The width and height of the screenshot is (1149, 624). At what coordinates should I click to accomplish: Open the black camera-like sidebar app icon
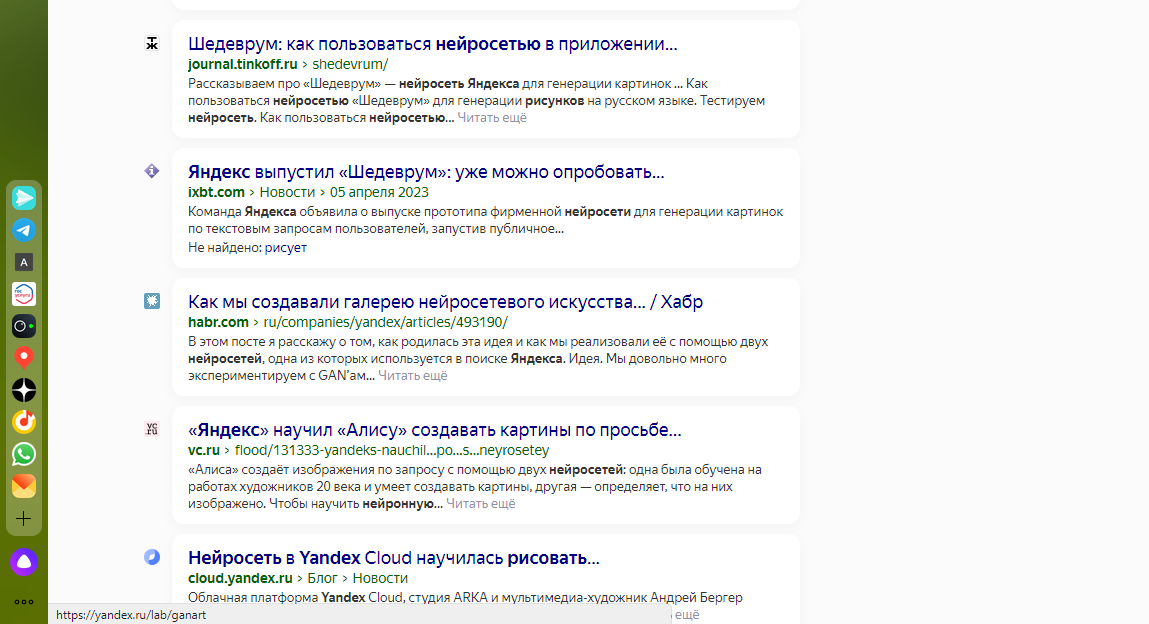pyautogui.click(x=23, y=326)
